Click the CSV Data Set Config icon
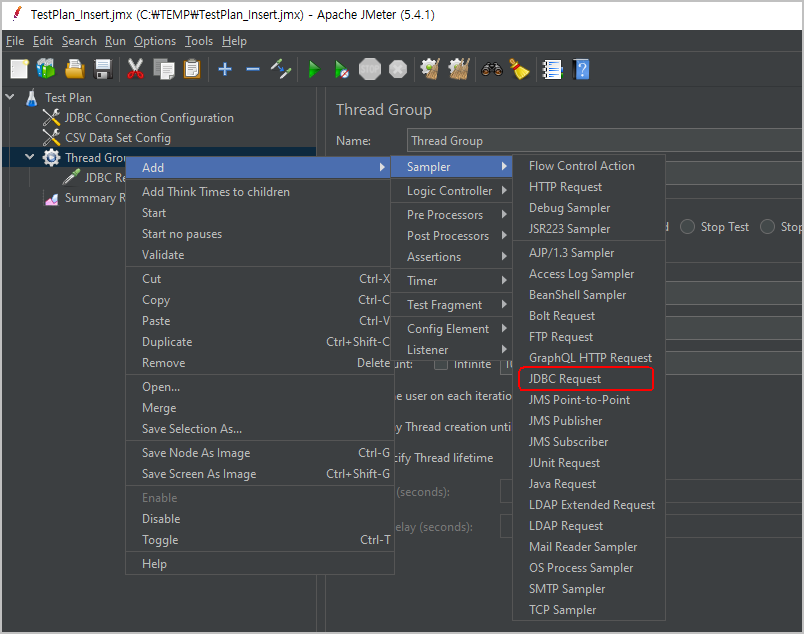The image size is (804, 634). 51,137
